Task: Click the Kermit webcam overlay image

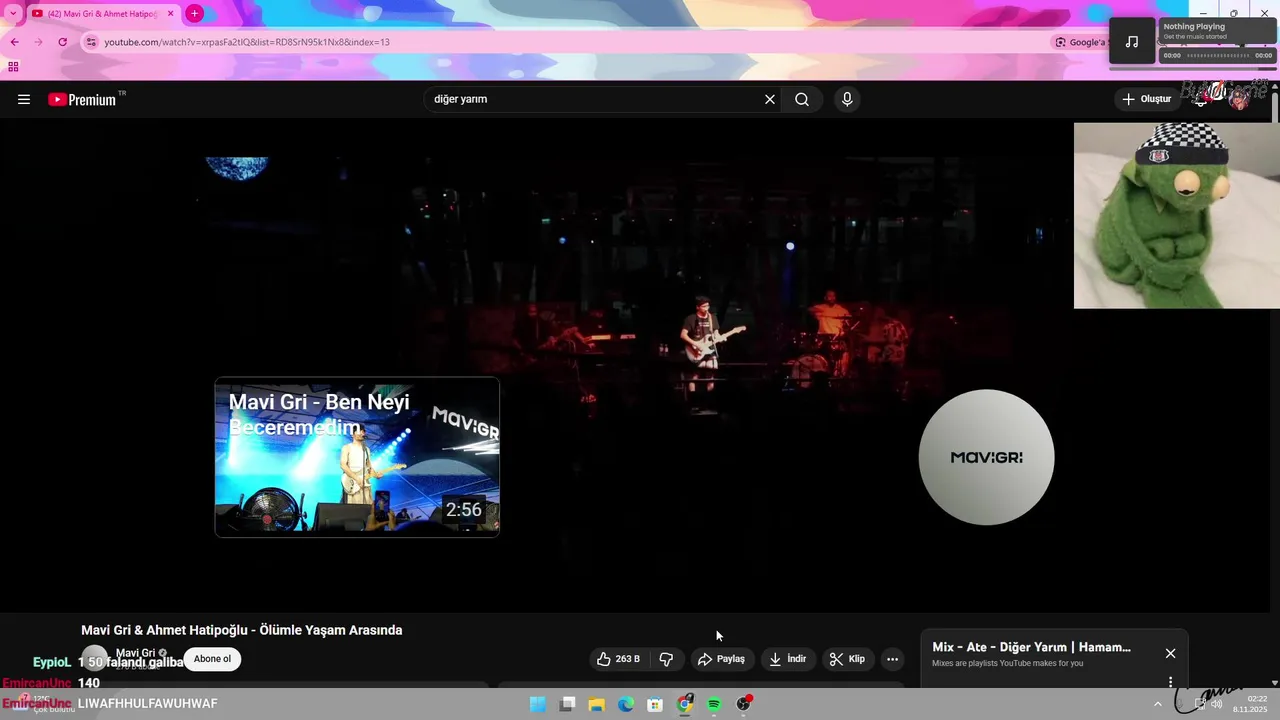Action: click(1177, 216)
